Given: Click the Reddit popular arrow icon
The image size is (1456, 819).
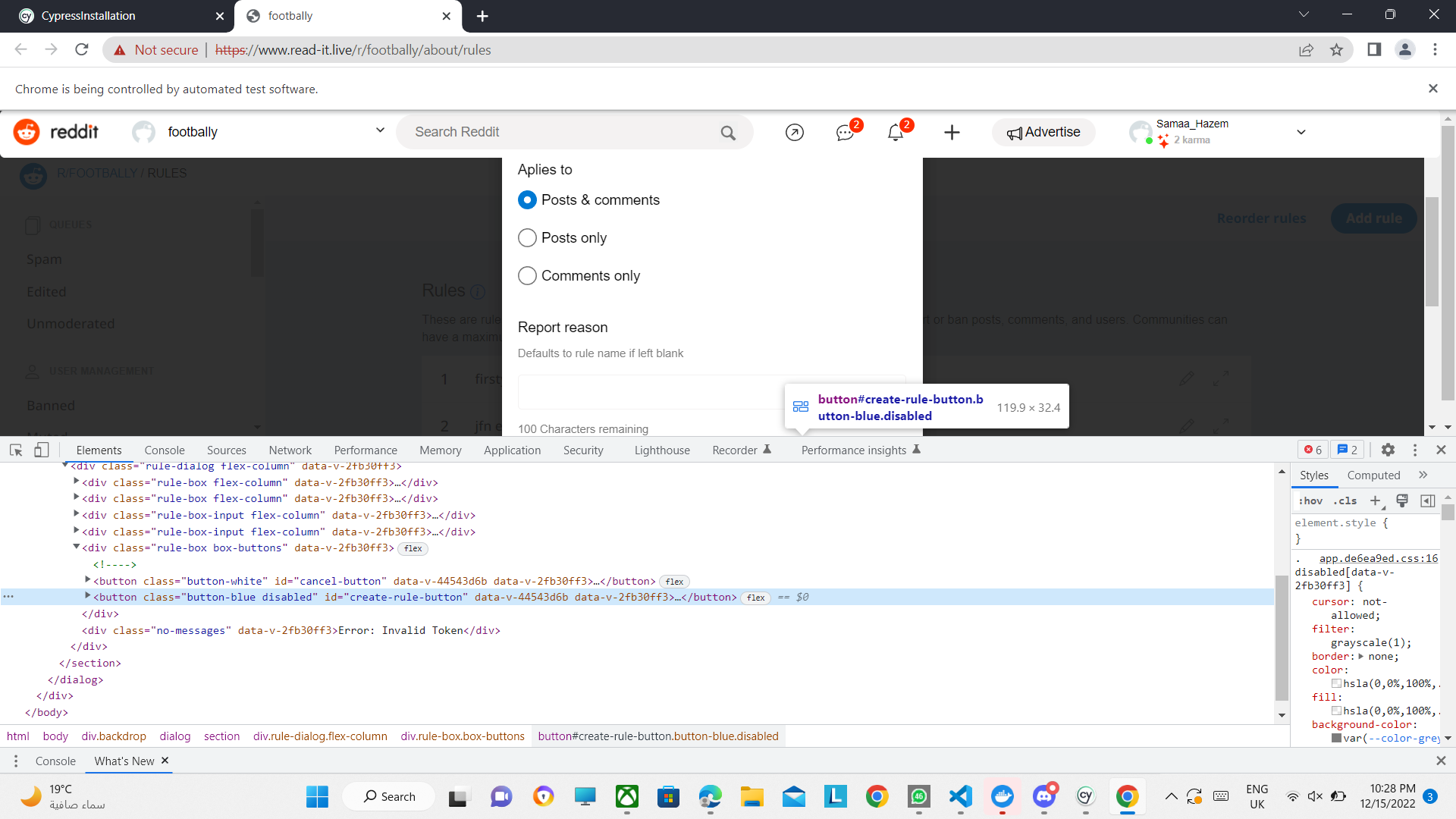Looking at the screenshot, I should (794, 133).
